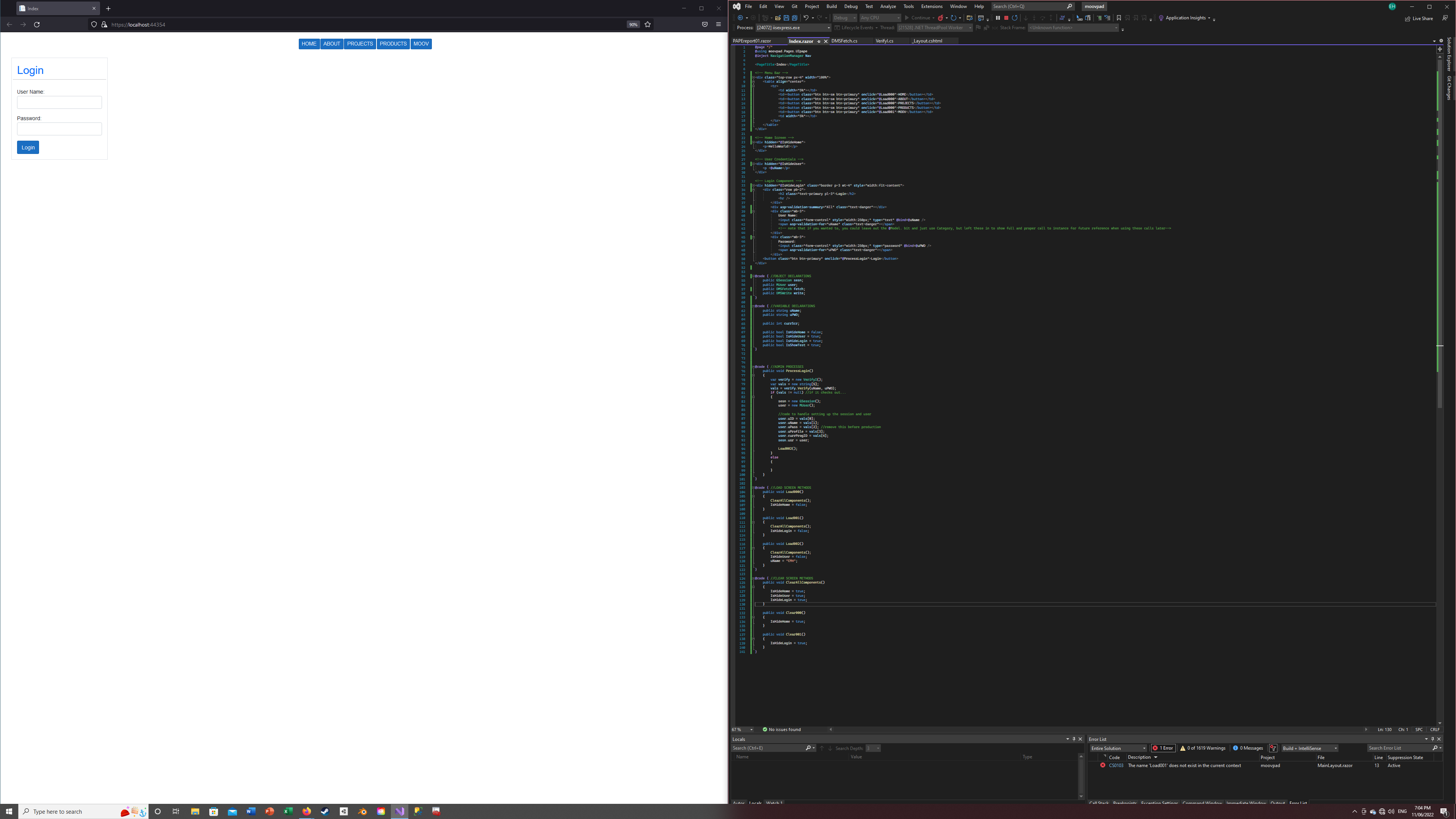1456x819 pixels.
Task: Toggle the Error List clear filter icon
Action: tap(1273, 748)
